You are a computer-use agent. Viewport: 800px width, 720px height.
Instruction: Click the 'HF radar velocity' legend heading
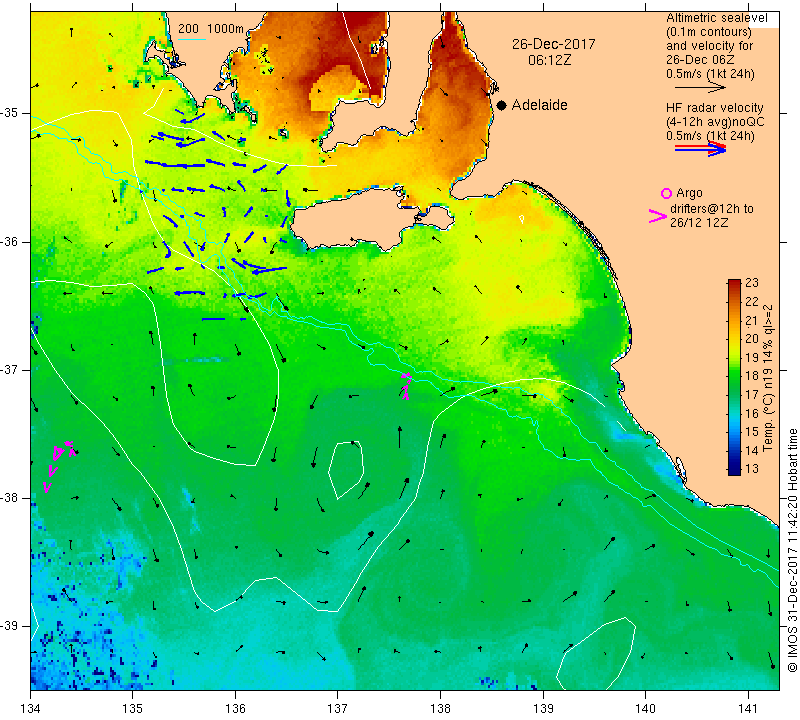click(714, 108)
